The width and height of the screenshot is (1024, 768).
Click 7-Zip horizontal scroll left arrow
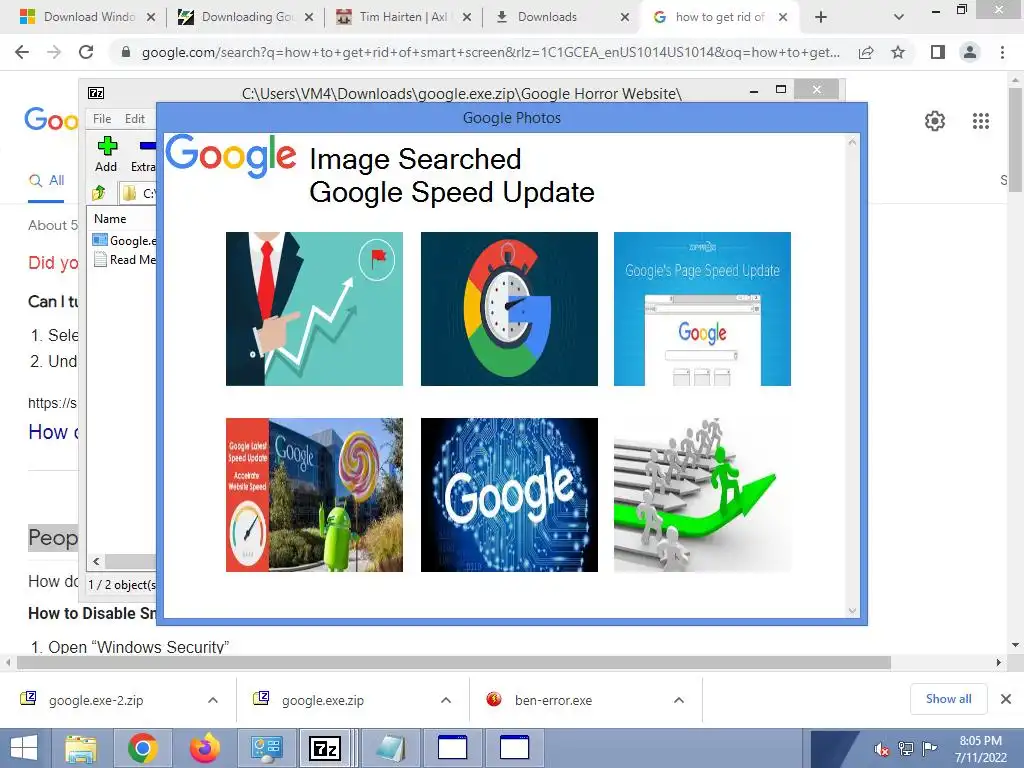coord(97,561)
